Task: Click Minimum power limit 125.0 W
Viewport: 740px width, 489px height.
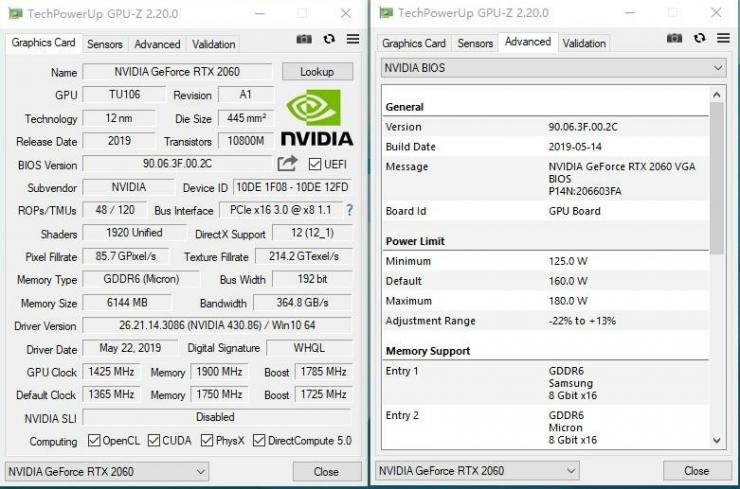Action: click(568, 261)
